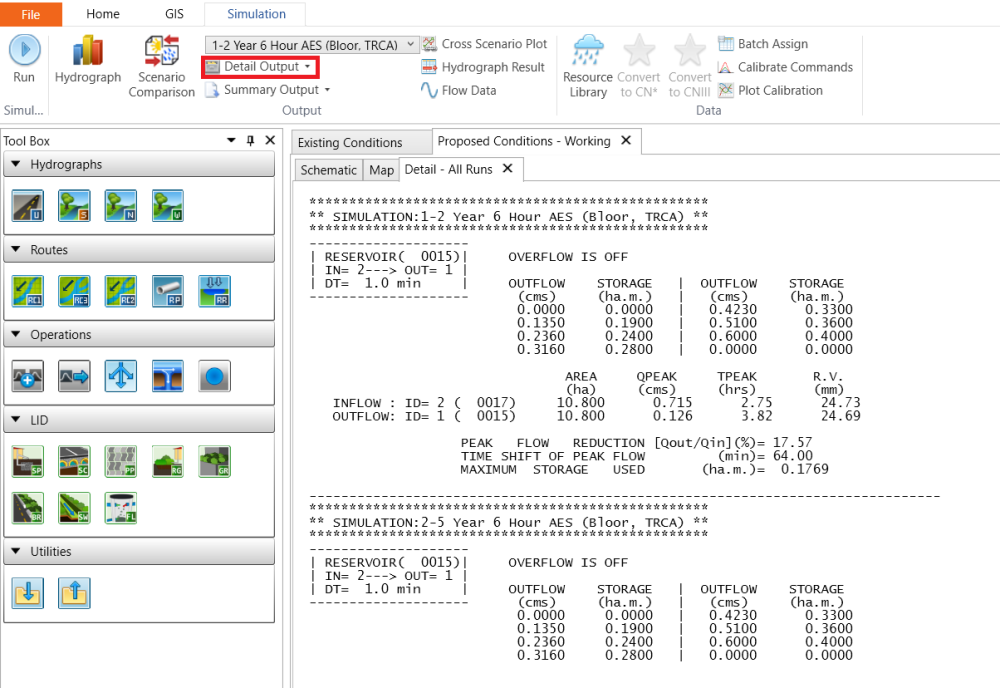
Task: Select the Simulation ribbon tab
Action: (x=256, y=14)
